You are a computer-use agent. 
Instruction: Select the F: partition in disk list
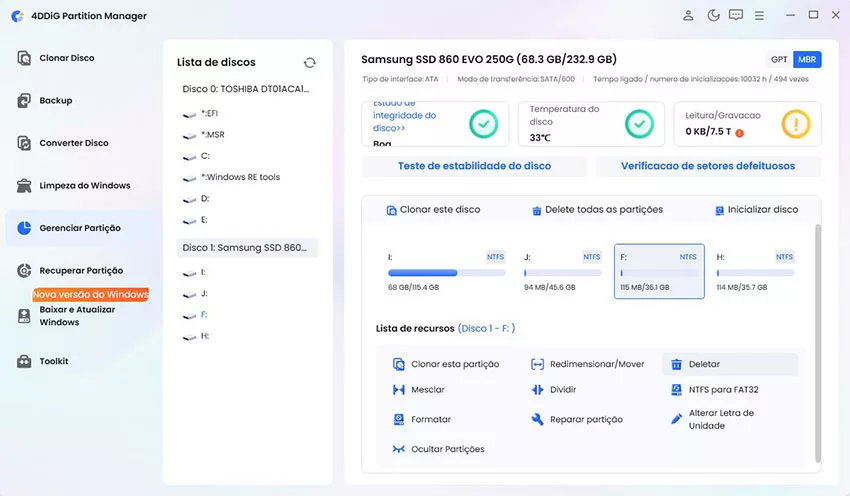coord(195,314)
